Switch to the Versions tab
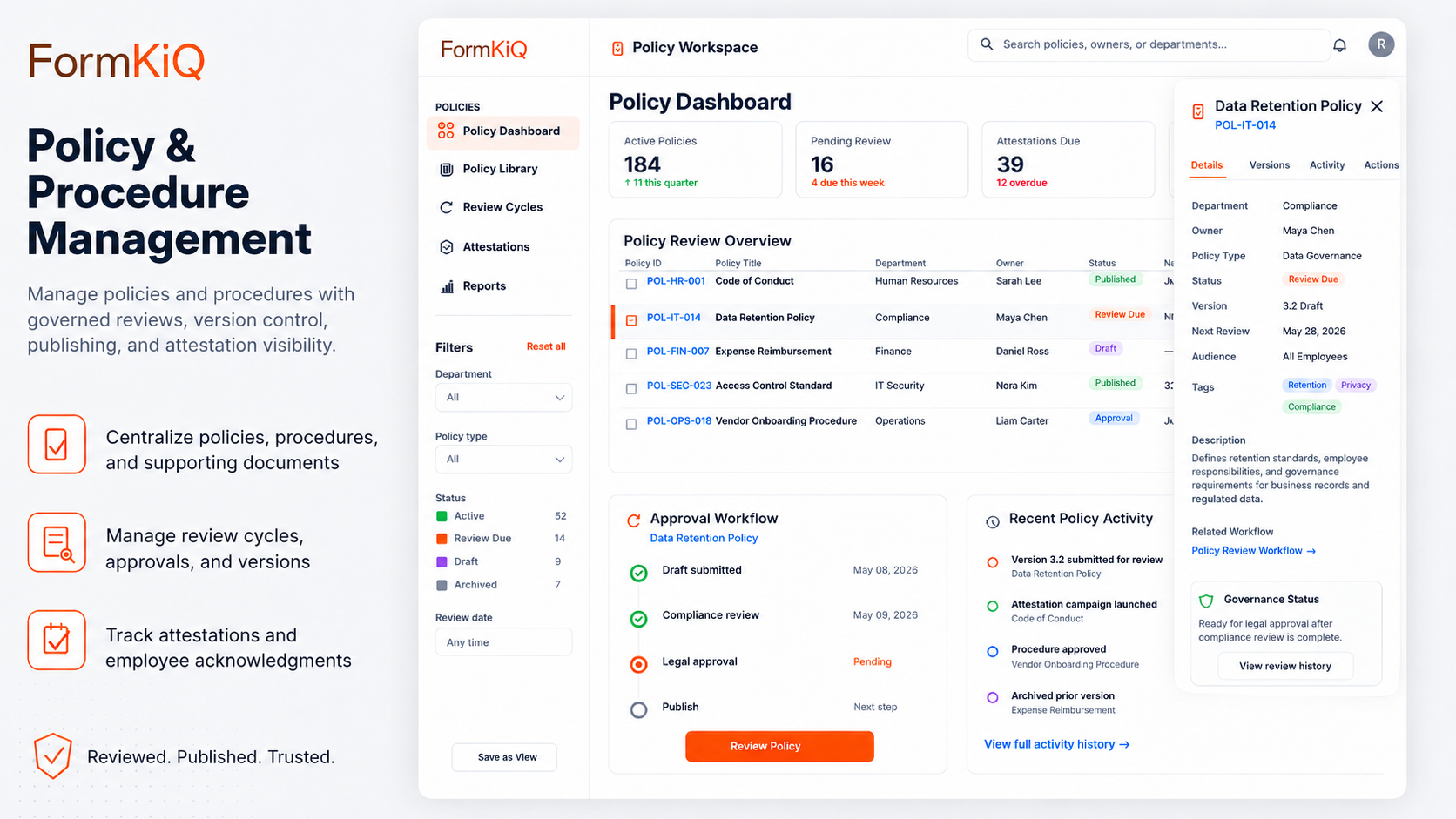Screen dimensions: 1456x819 [1269, 165]
